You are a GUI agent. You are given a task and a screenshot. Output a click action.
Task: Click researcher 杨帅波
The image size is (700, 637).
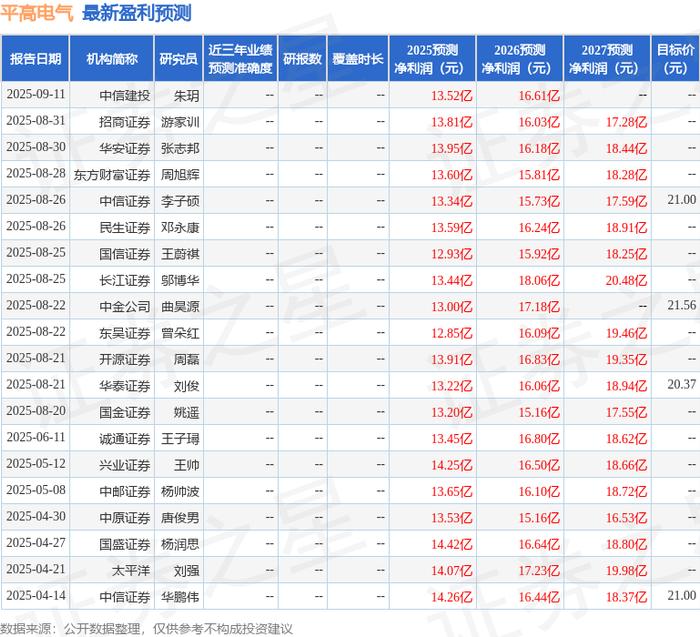point(180,491)
